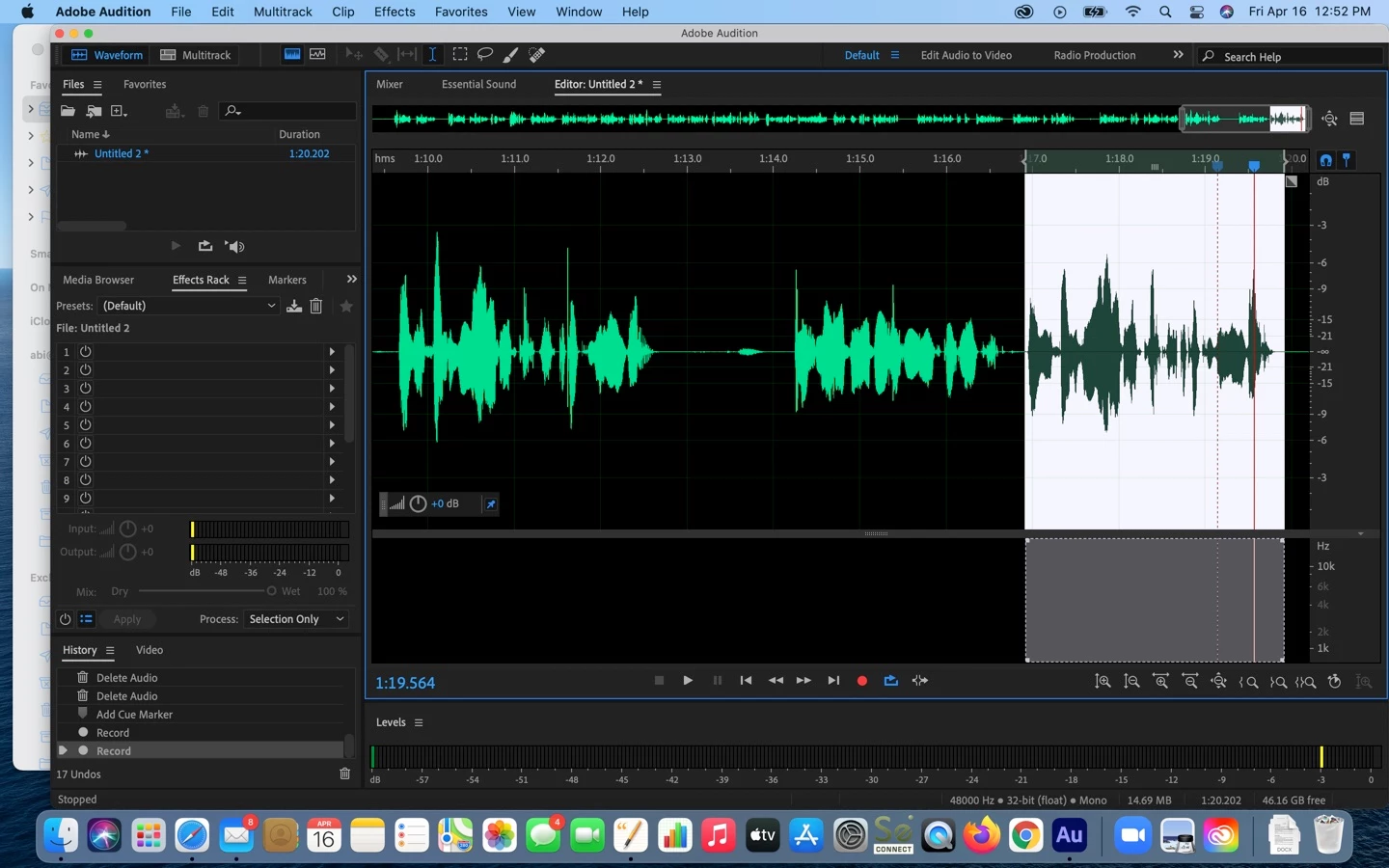Open the Mixer tab
The image size is (1389, 868).
click(390, 84)
